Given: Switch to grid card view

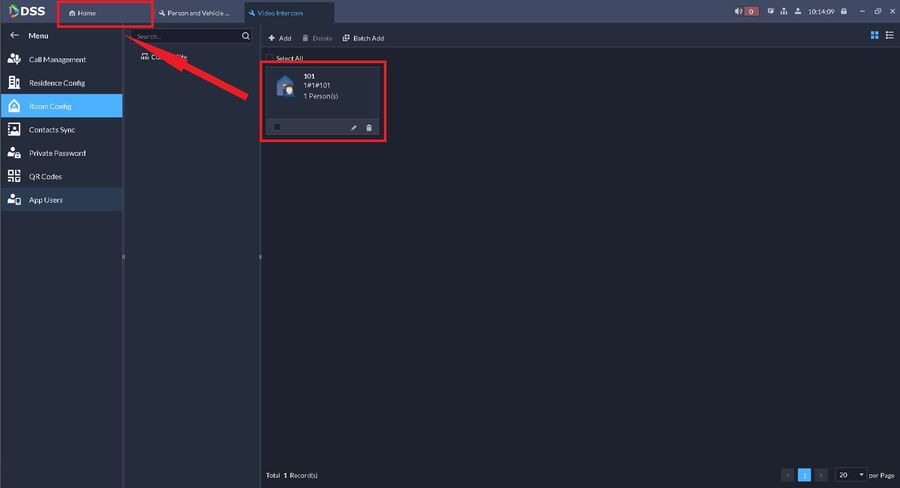Looking at the screenshot, I should (875, 36).
